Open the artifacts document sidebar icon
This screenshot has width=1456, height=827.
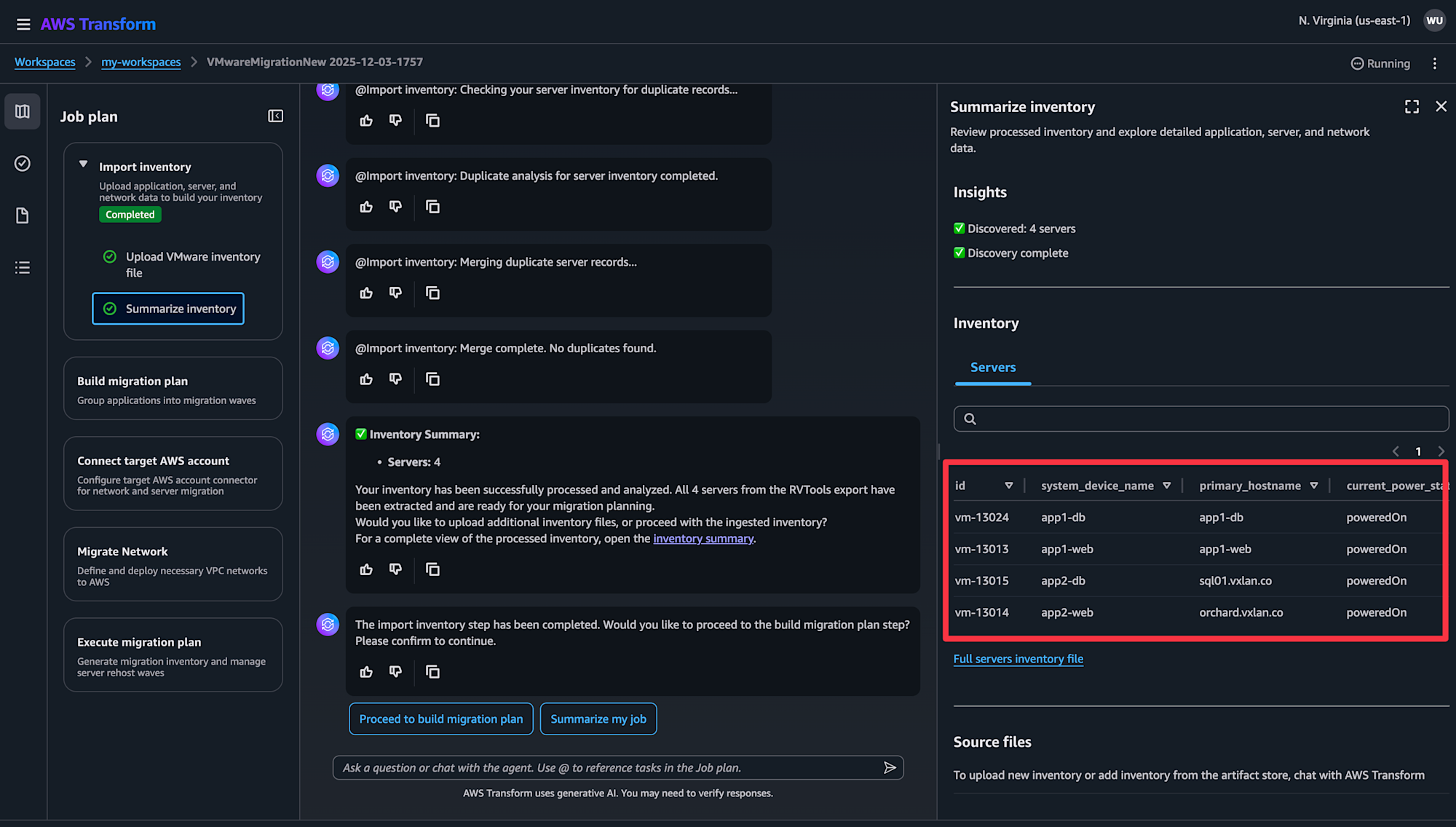[x=23, y=215]
